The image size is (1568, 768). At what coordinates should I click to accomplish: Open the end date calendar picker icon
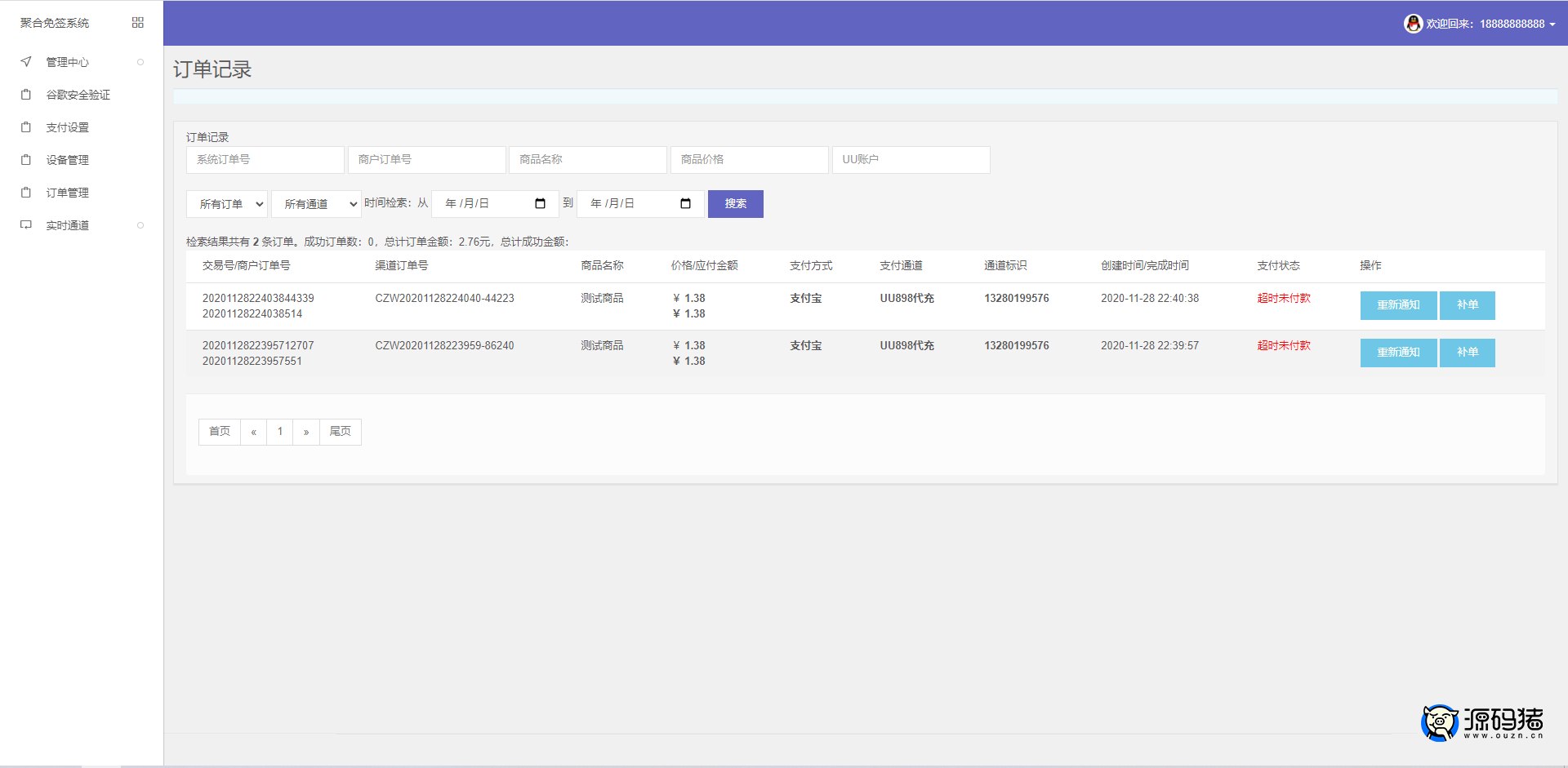[x=685, y=204]
